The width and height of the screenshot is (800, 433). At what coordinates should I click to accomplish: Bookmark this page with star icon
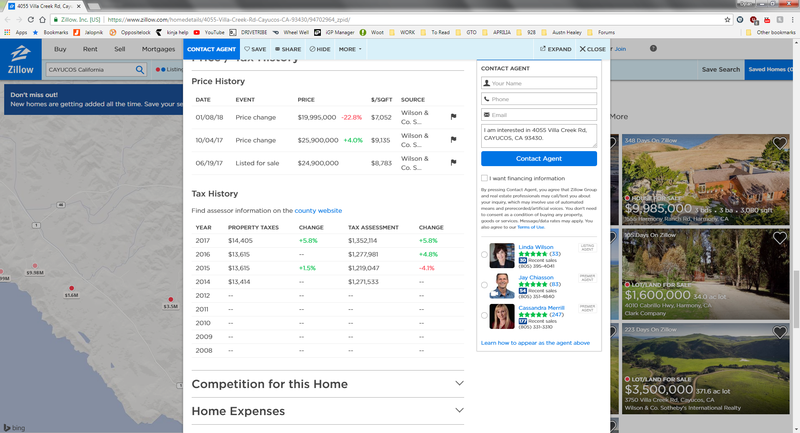tap(727, 19)
